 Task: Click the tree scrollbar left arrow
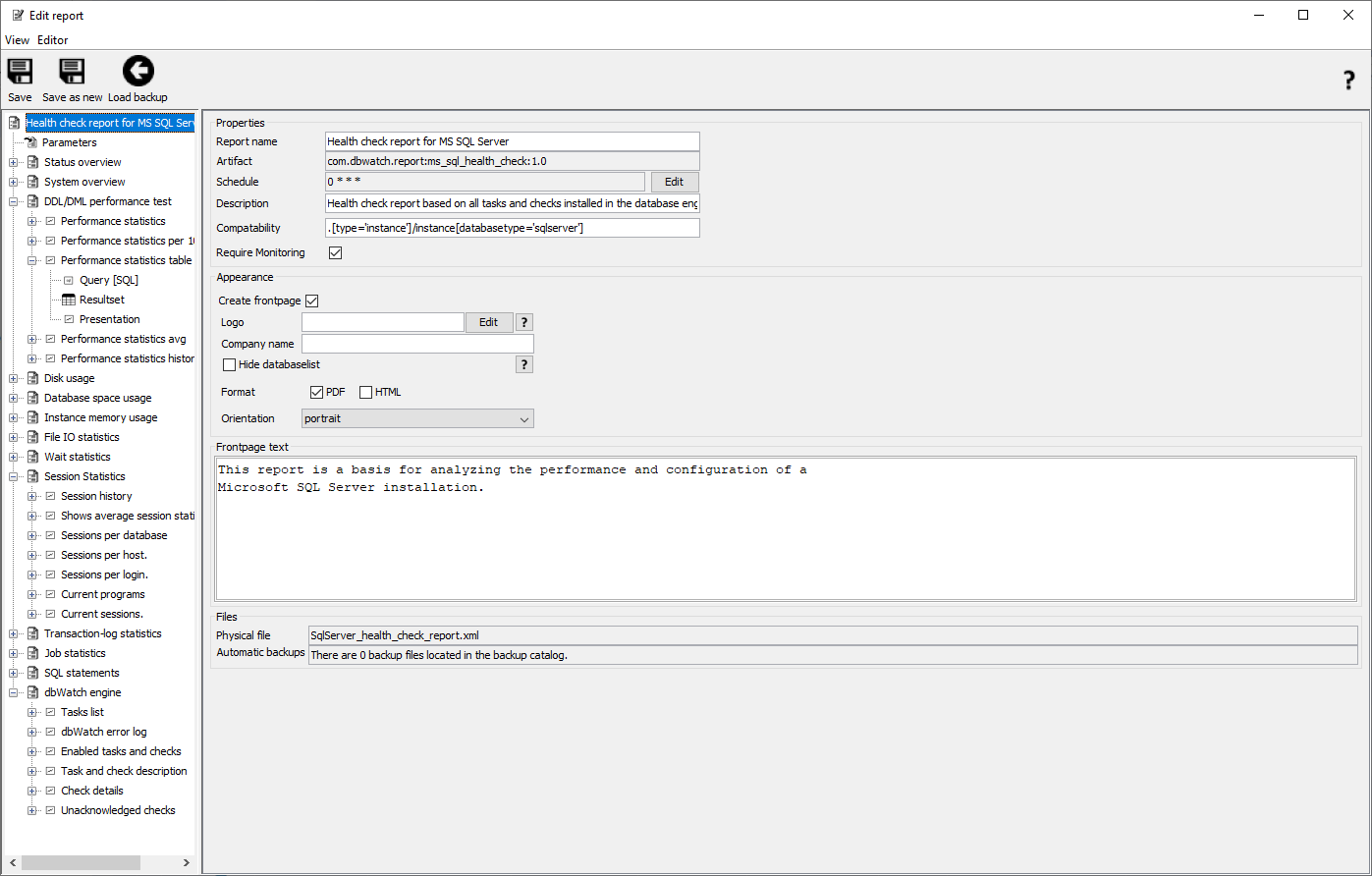(11, 862)
